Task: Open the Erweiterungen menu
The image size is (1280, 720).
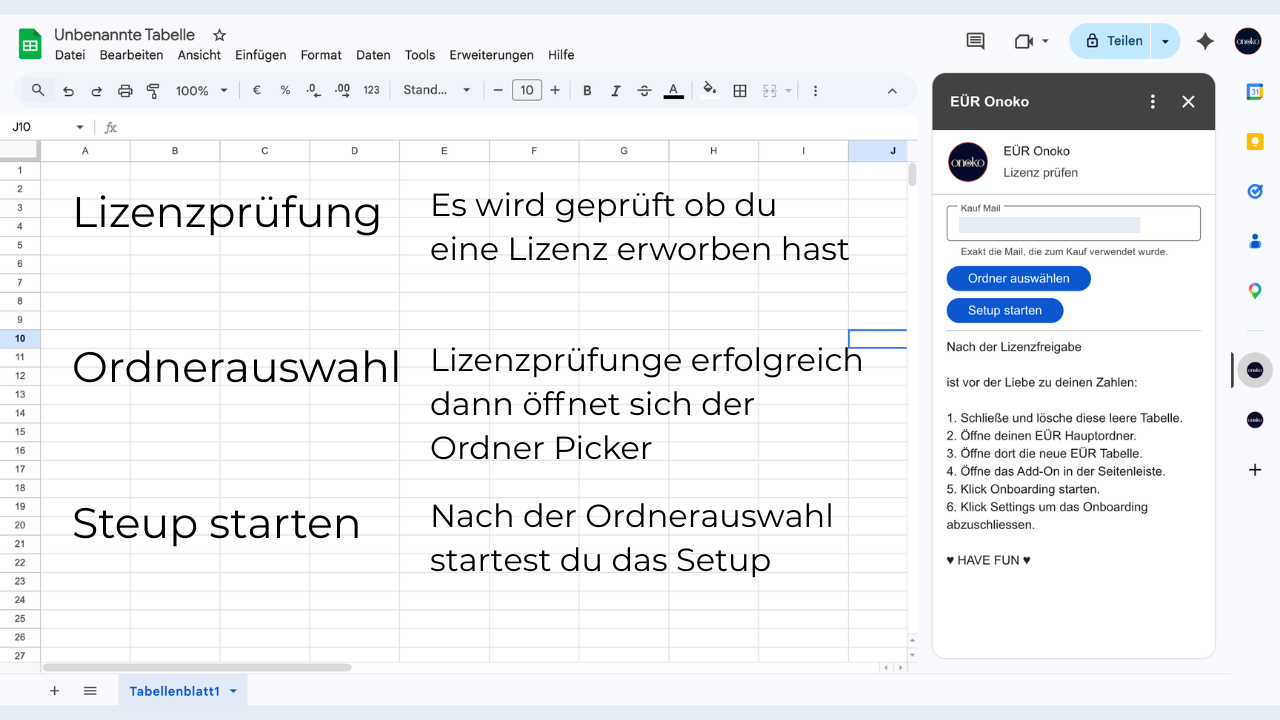Action: (491, 55)
